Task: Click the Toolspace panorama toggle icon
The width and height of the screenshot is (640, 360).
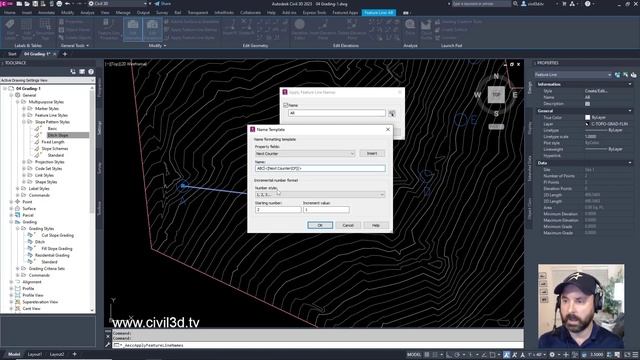Action: coord(82,72)
